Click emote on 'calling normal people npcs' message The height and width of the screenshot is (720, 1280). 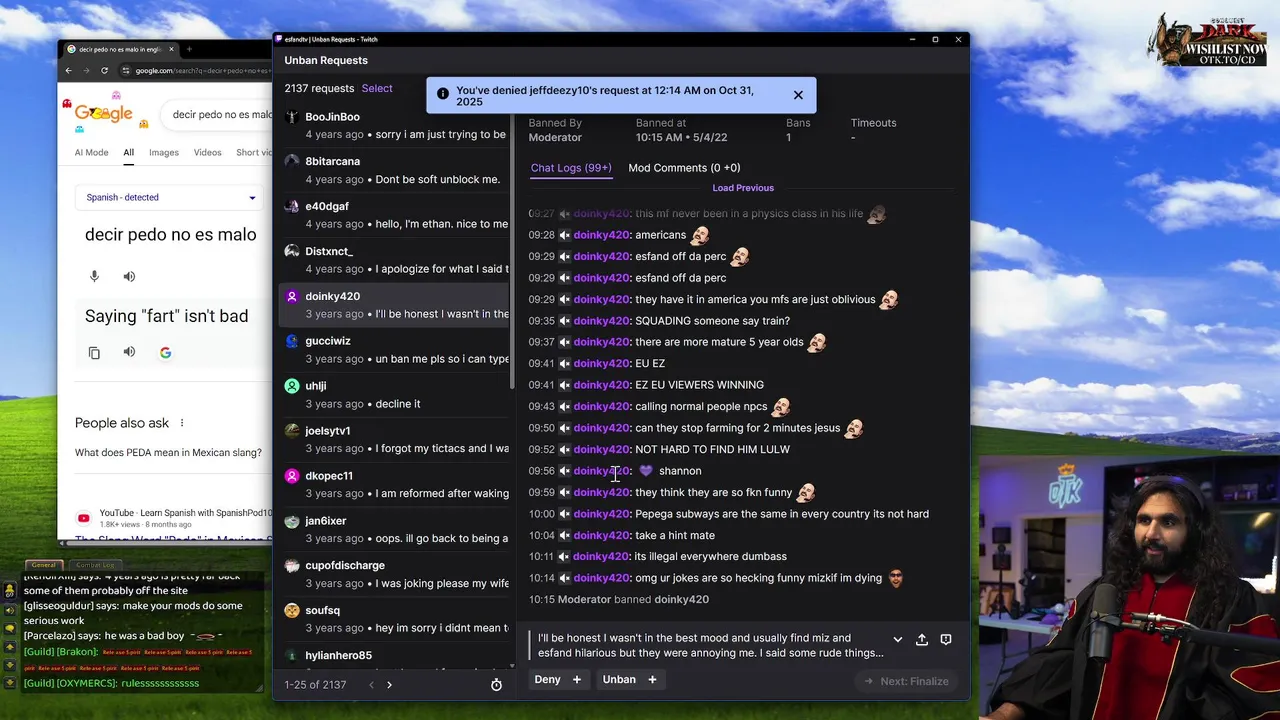coord(781,407)
